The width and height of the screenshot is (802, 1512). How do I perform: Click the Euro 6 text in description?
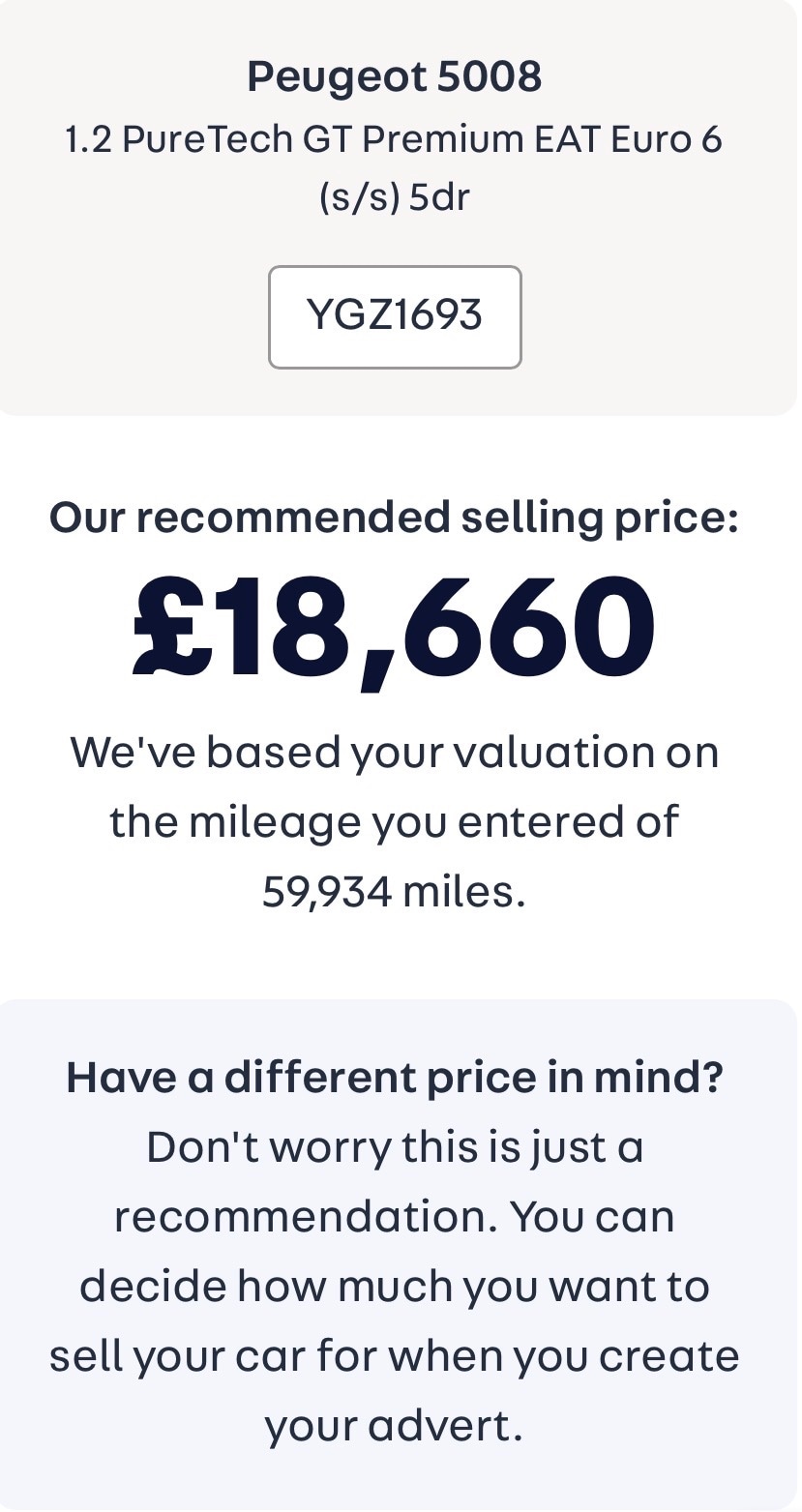point(666,140)
